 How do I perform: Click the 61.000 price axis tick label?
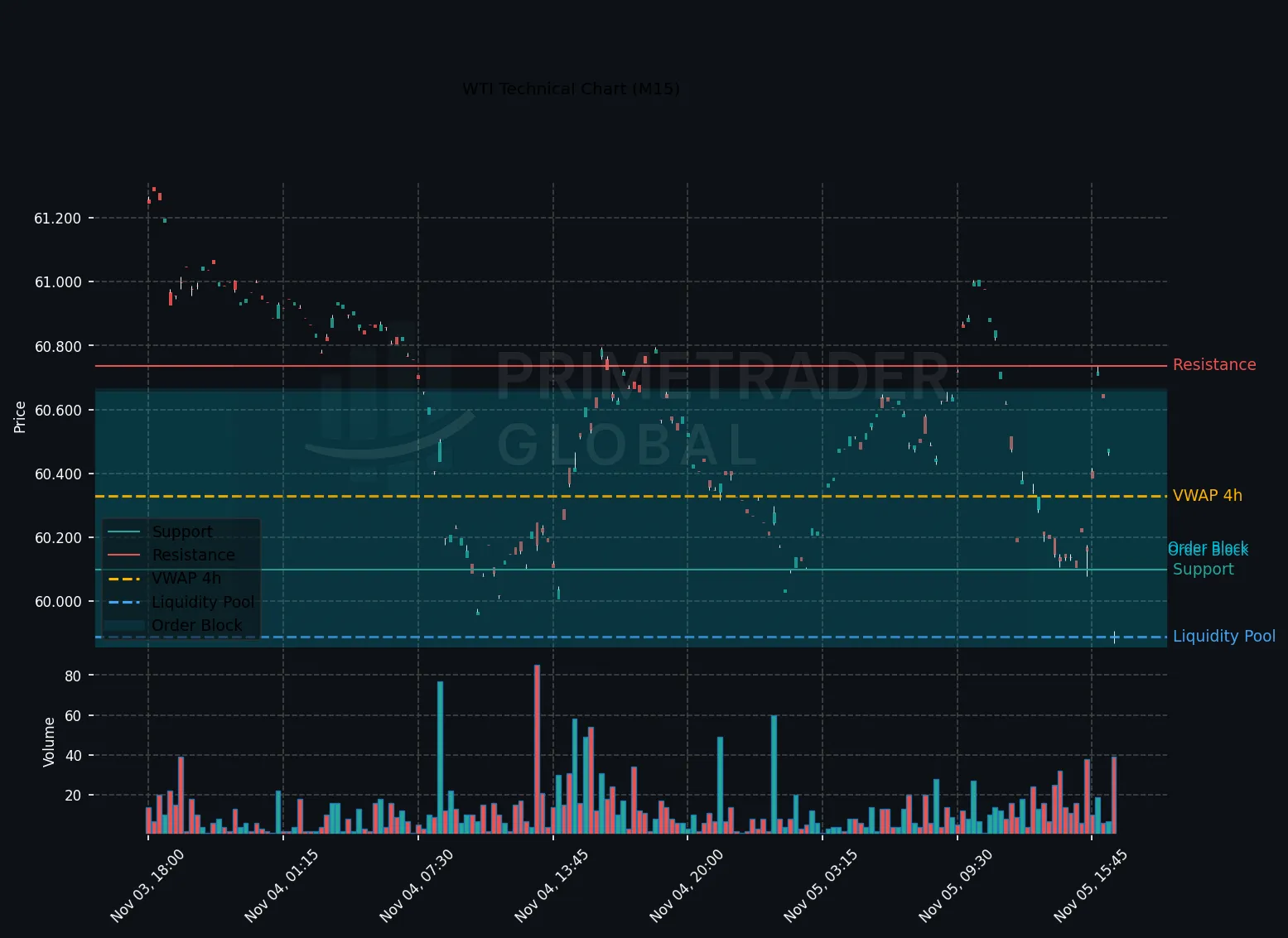[x=58, y=282]
